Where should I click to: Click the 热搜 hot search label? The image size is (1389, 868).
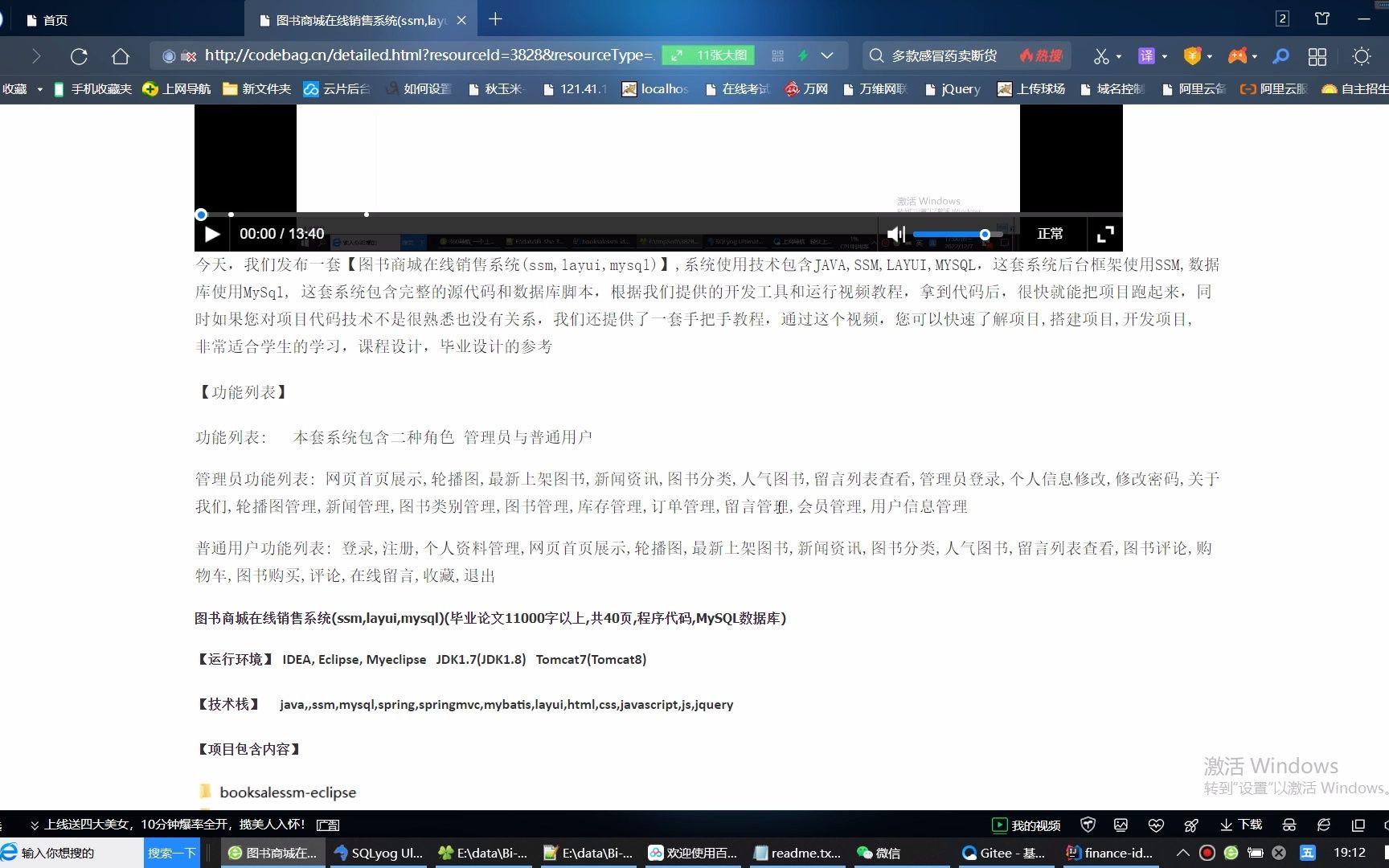click(1042, 55)
